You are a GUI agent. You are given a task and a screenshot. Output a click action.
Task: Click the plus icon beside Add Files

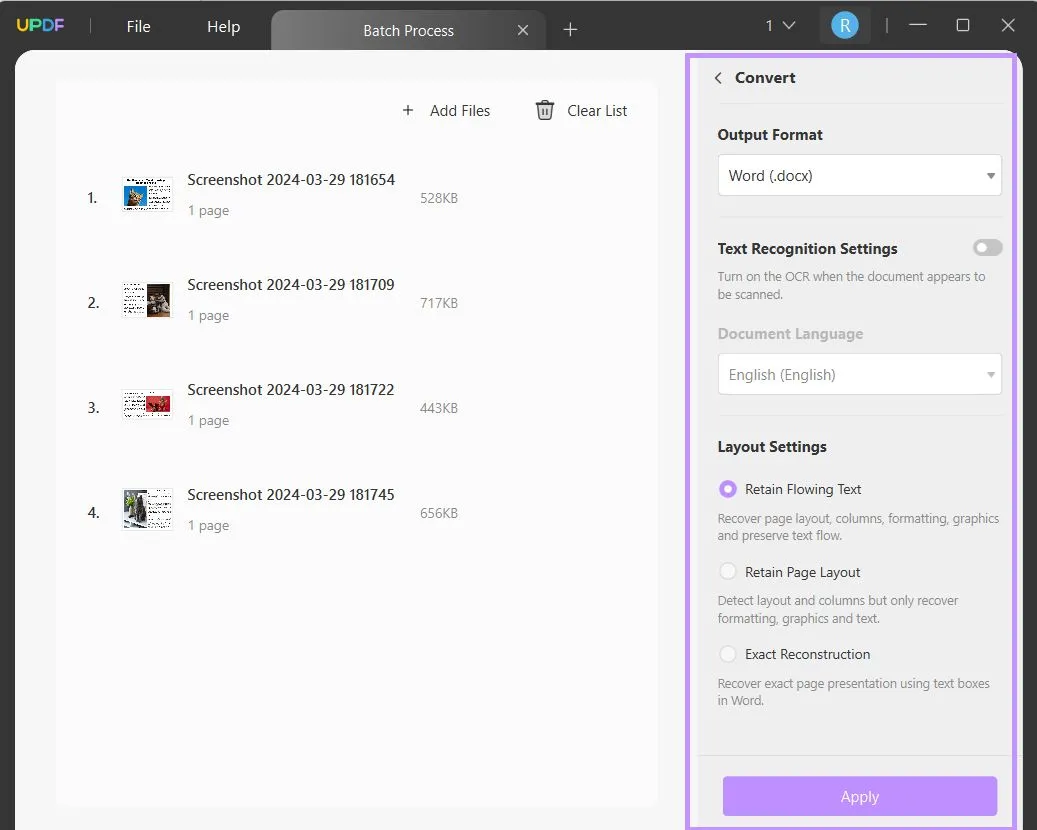408,110
